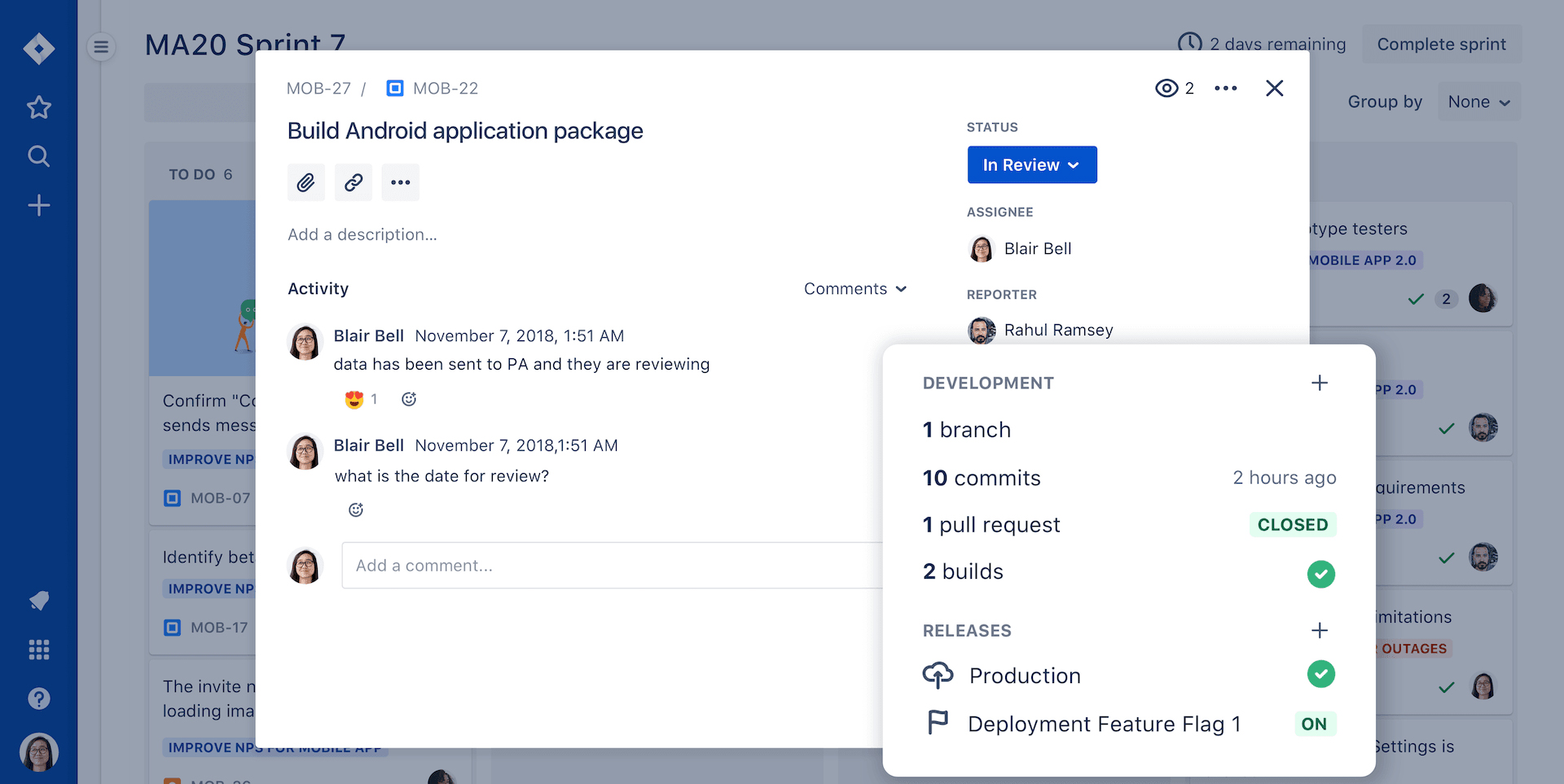Screen dimensions: 1564x784
Task: Open starred items in sidebar
Action: 39,107
